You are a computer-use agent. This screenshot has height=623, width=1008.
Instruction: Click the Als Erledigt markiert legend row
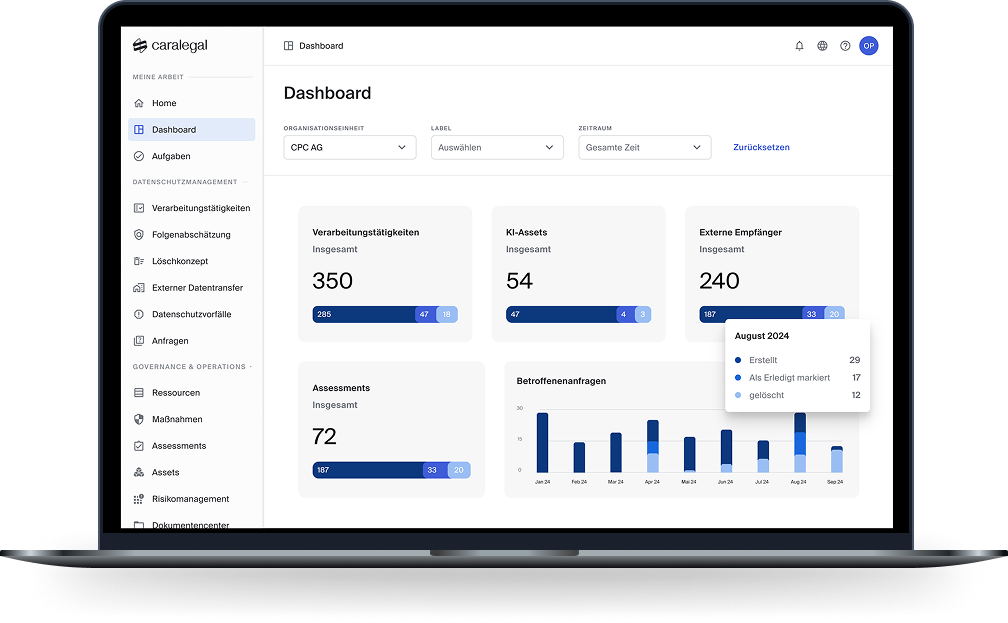(x=797, y=377)
